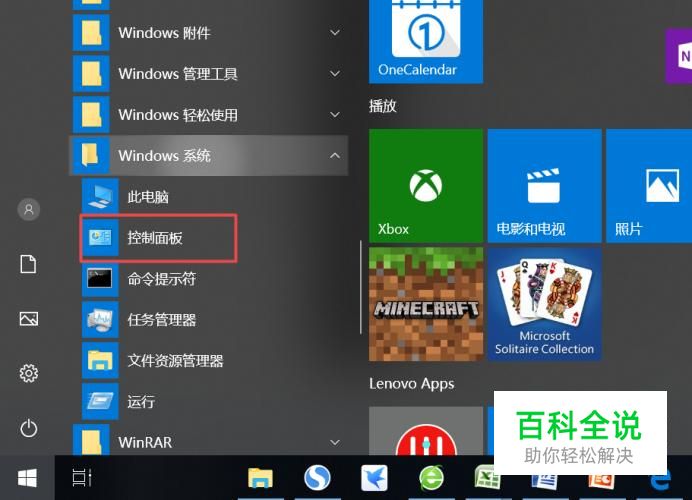Select WinRAR folder label
Viewport: 692px width, 500px height.
click(145, 442)
